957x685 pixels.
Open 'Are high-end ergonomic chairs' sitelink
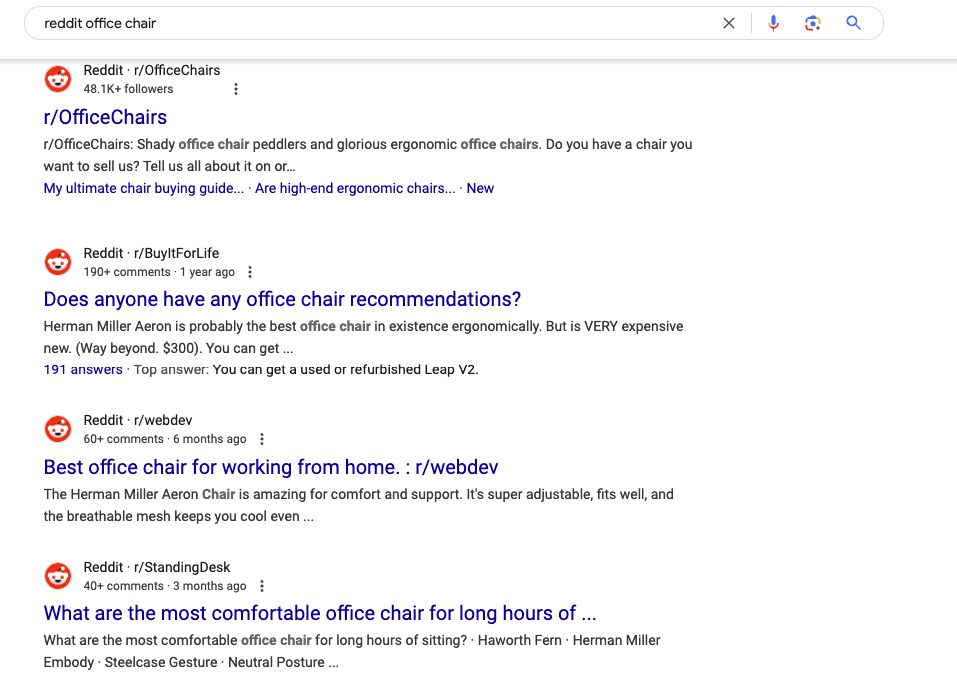coord(354,188)
